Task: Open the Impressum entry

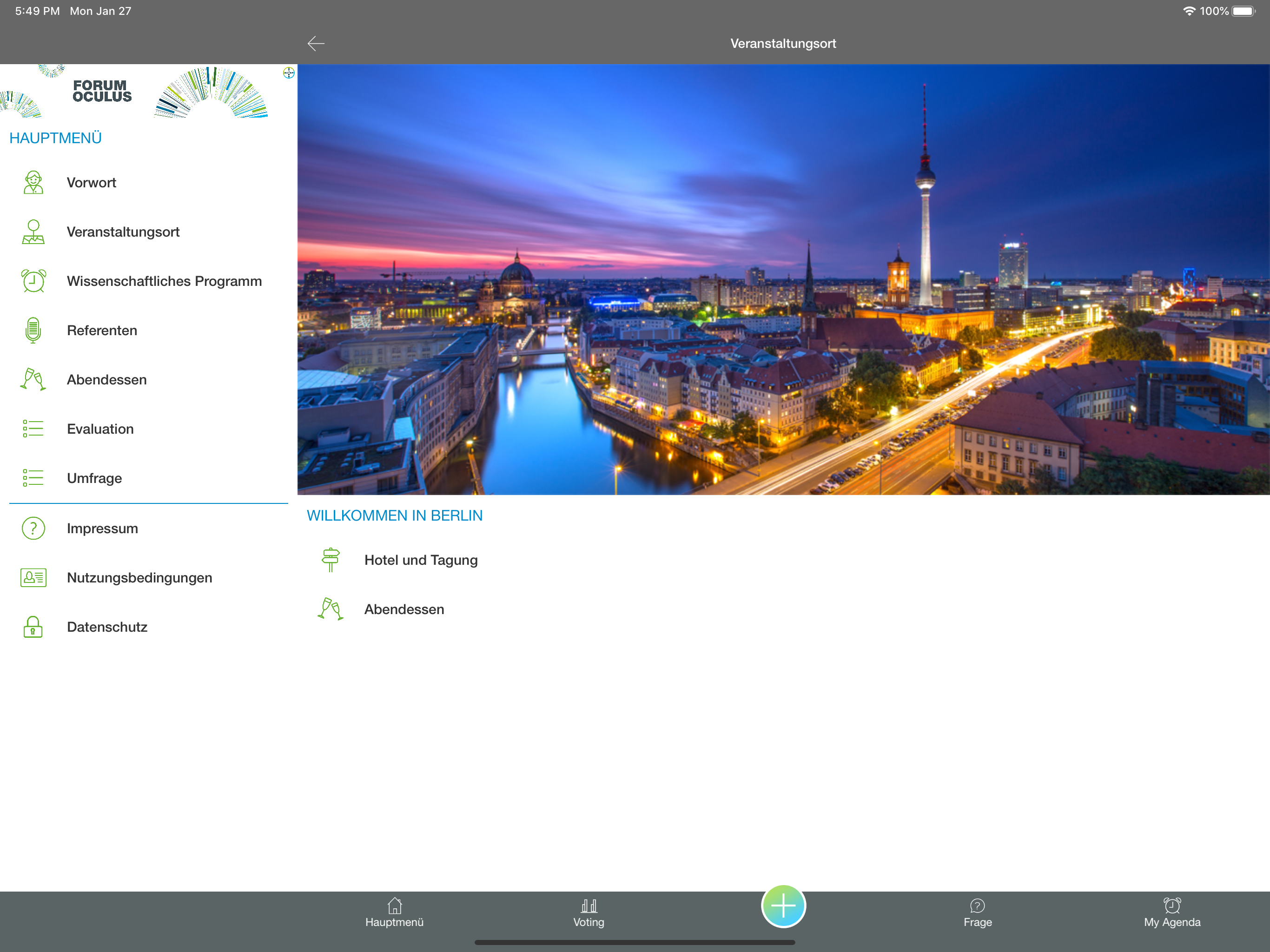Action: tap(149, 528)
